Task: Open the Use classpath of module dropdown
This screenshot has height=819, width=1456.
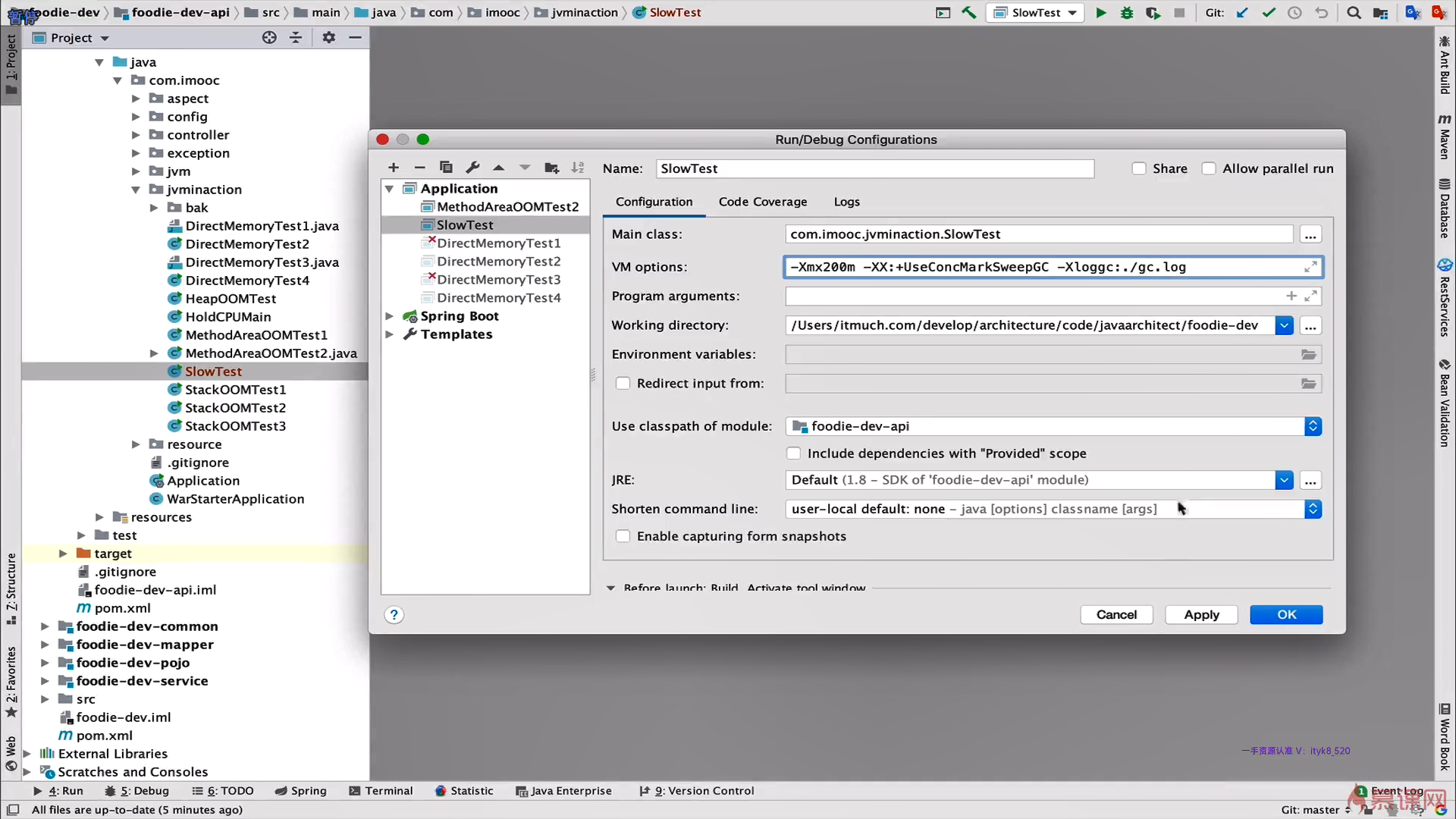Action: (x=1313, y=426)
